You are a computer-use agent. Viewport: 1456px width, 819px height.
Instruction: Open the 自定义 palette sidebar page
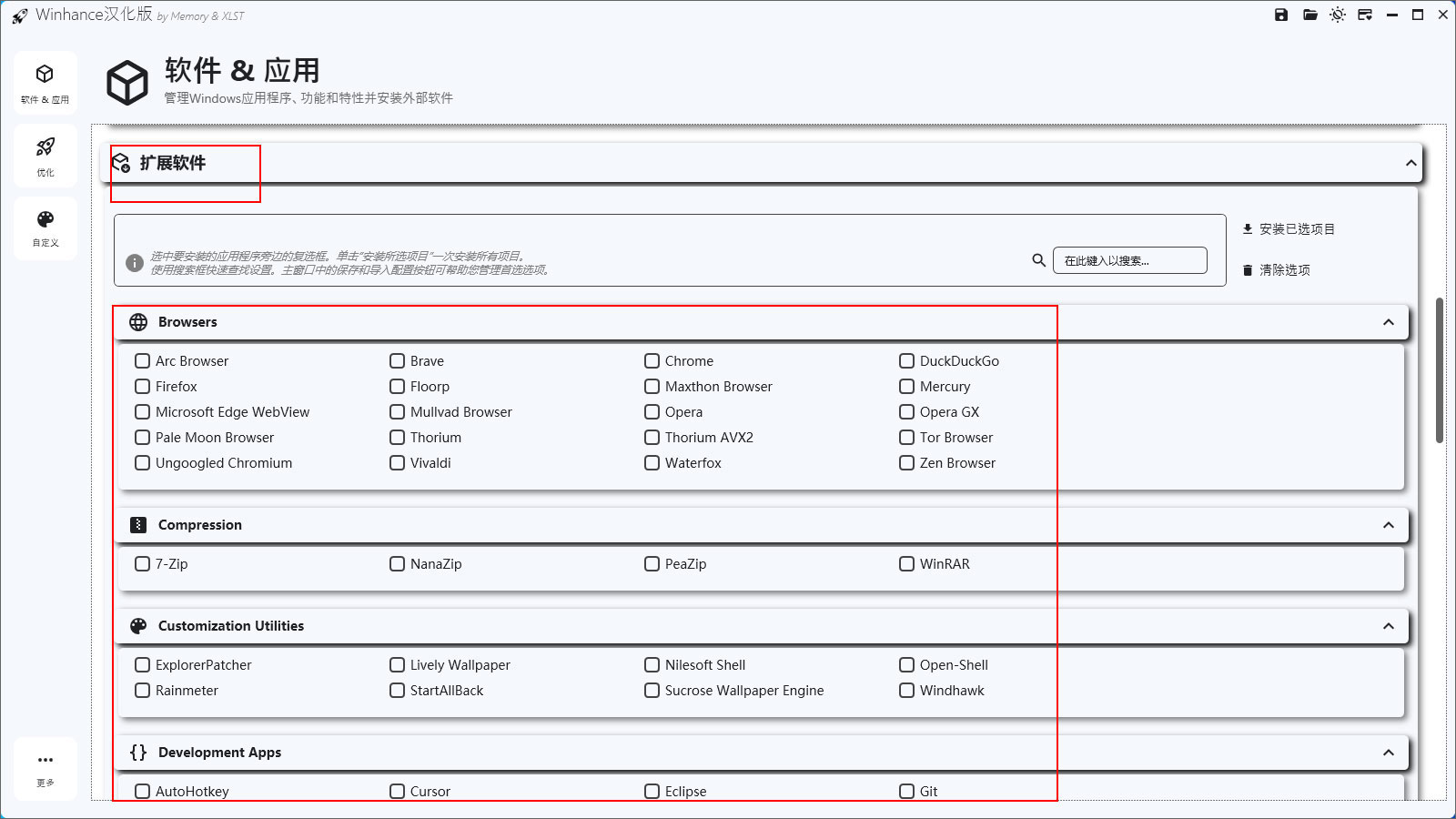coord(45,227)
